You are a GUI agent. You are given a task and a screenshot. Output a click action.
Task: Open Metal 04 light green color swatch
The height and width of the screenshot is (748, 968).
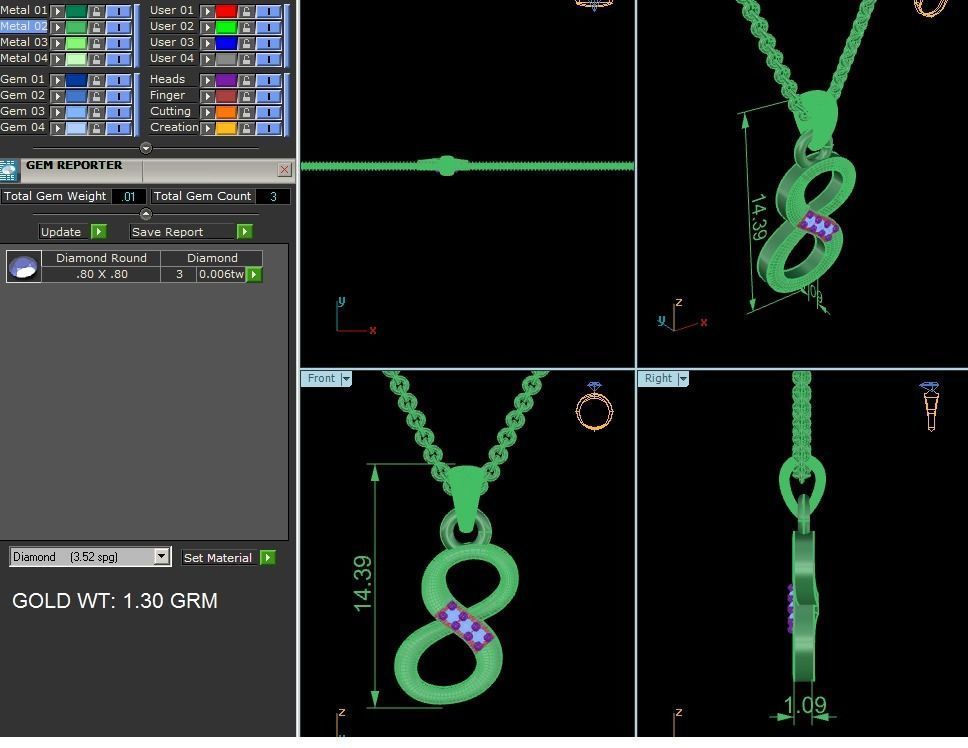pos(76,59)
